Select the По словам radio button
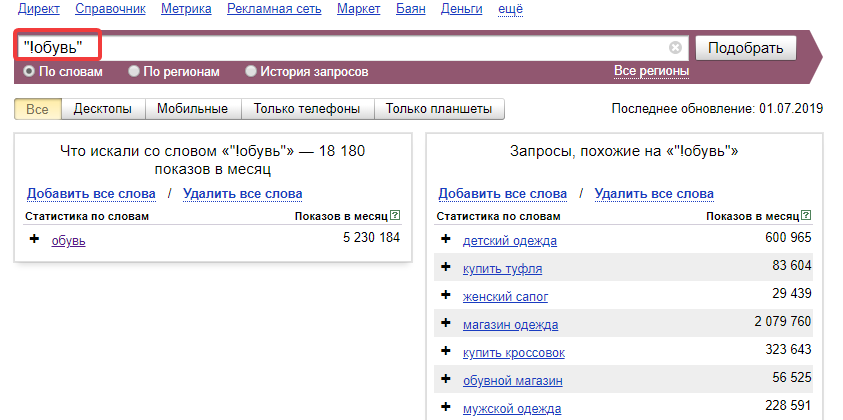This screenshot has height=420, width=843. (28, 72)
